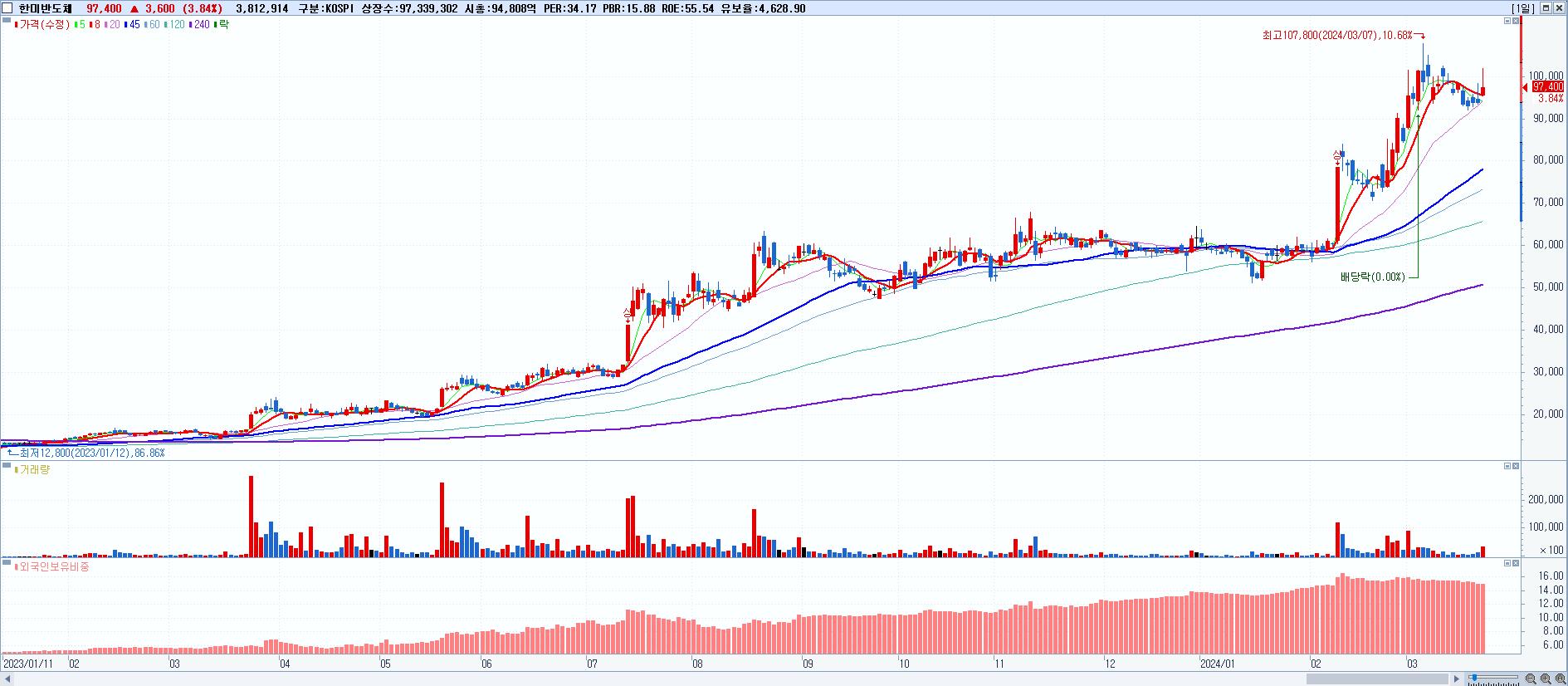Viewport: 1568px width, 686px height.
Task: Click the 최저12,800(2023/01/12) low annotation
Action: (x=91, y=453)
